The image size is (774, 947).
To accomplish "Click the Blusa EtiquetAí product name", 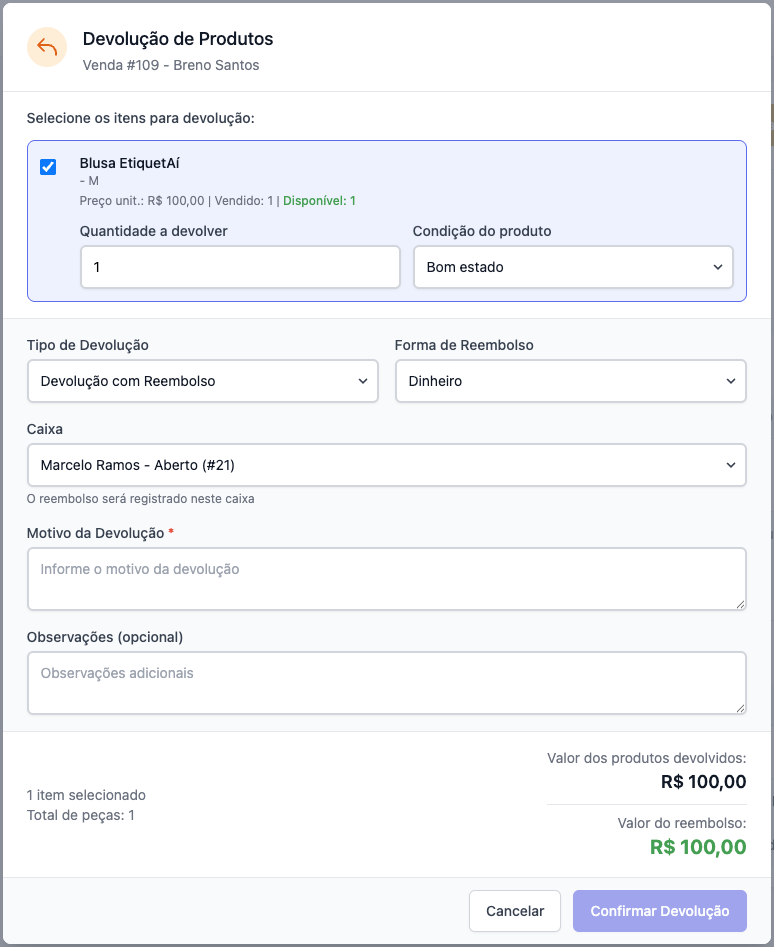I will (129, 163).
